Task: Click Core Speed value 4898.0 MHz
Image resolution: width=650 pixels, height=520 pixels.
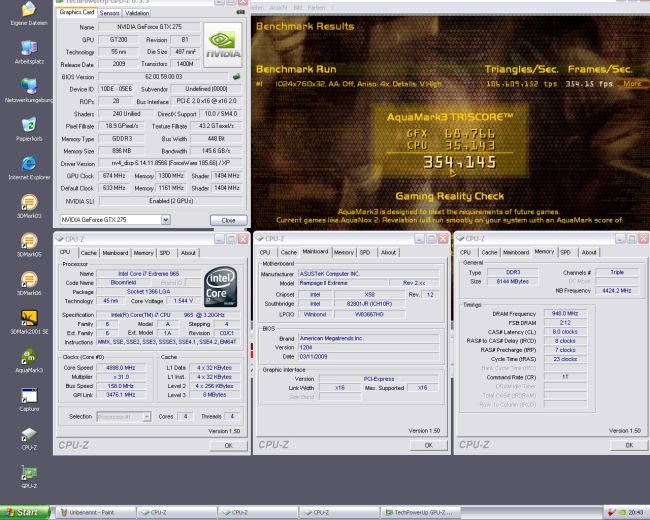Action: pos(121,367)
